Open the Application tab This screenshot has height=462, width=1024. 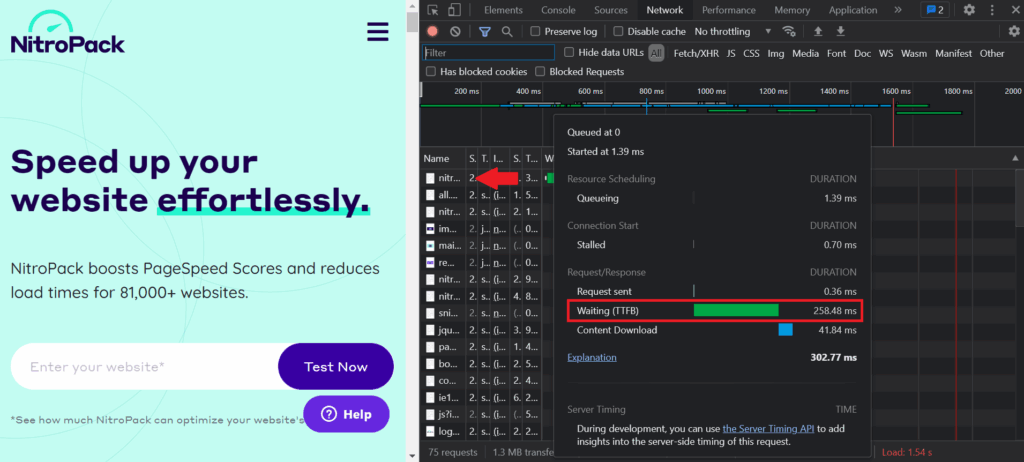853,10
